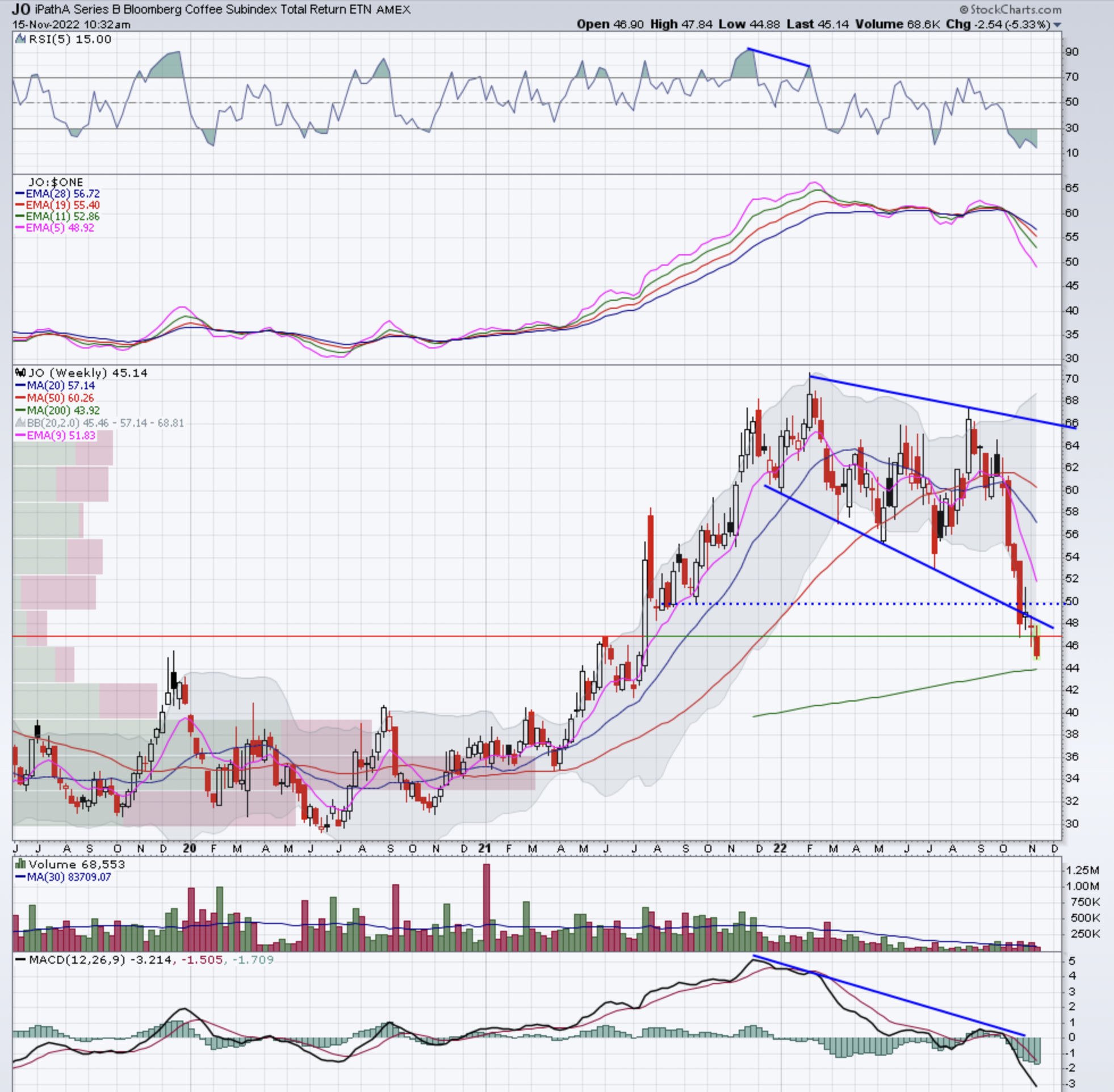1114x1092 pixels.
Task: Click the 15-Nov-2022 10:32am timestamp
Action: (71, 24)
